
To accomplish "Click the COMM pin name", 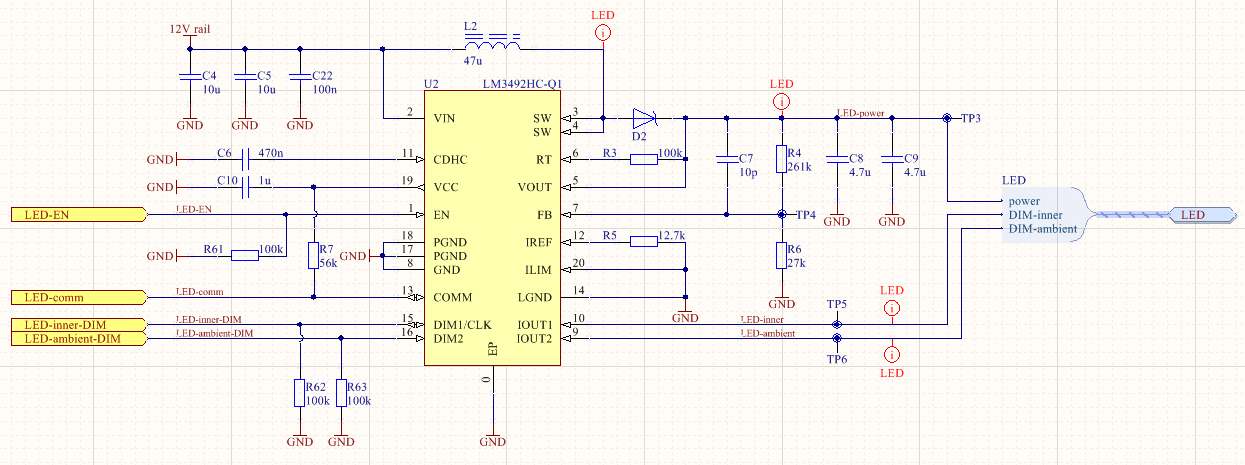I will pos(451,297).
